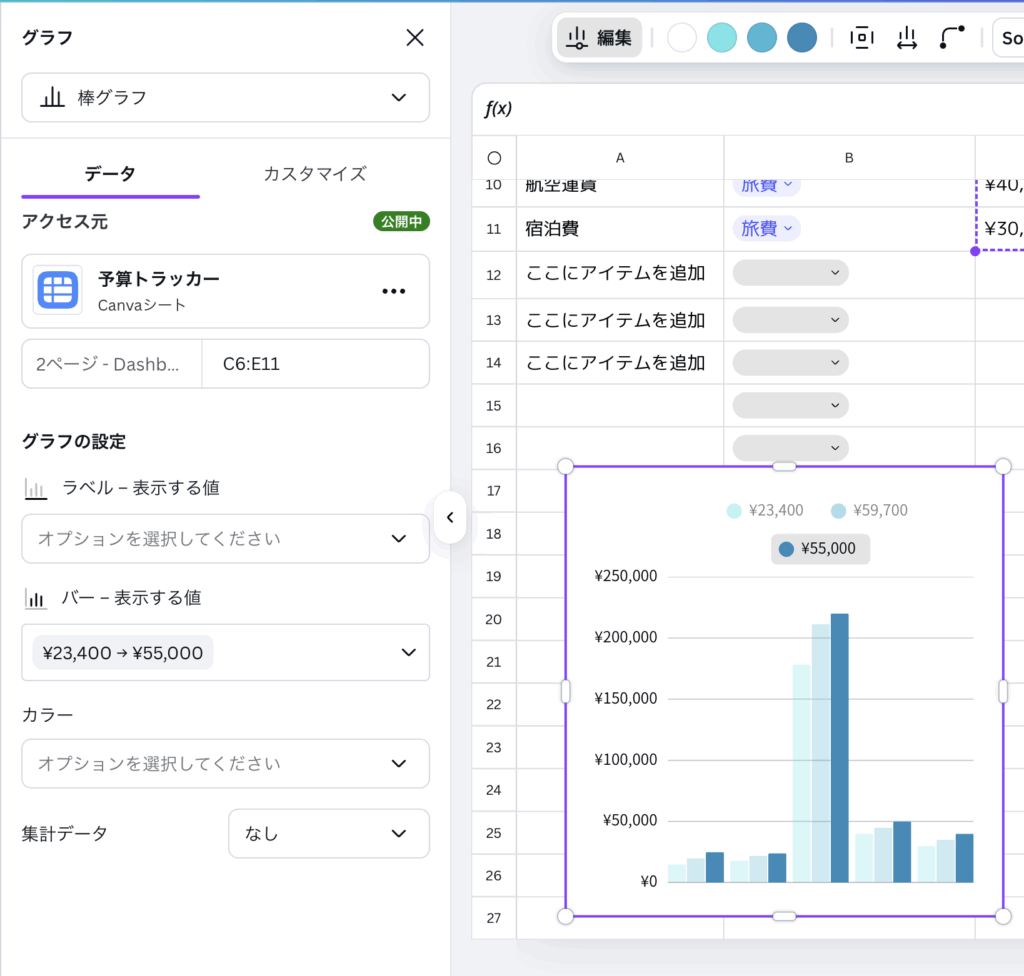Click the 宿泊費 cell in row 11
The width and height of the screenshot is (1024, 976).
pos(620,229)
